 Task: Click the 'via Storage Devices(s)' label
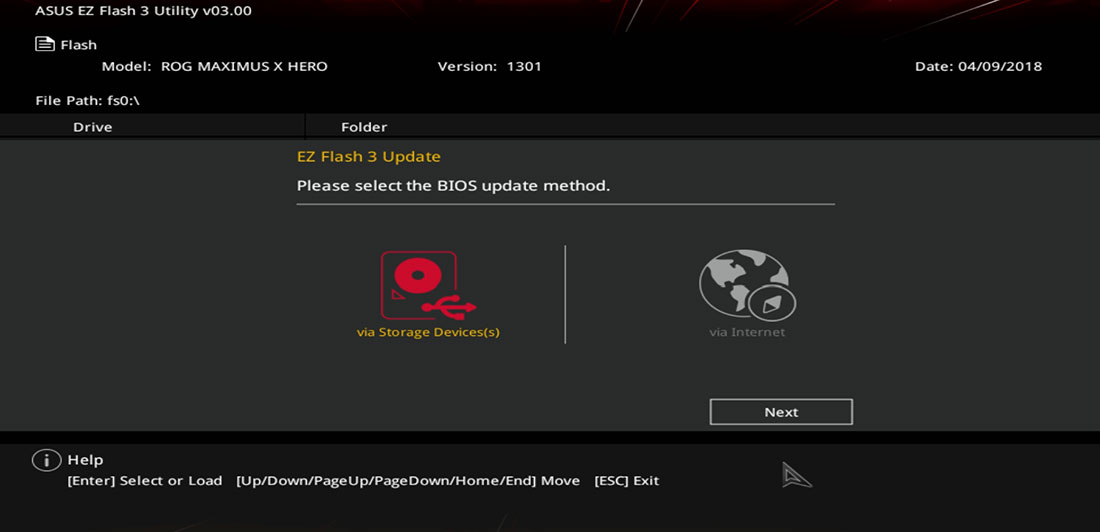coord(428,332)
